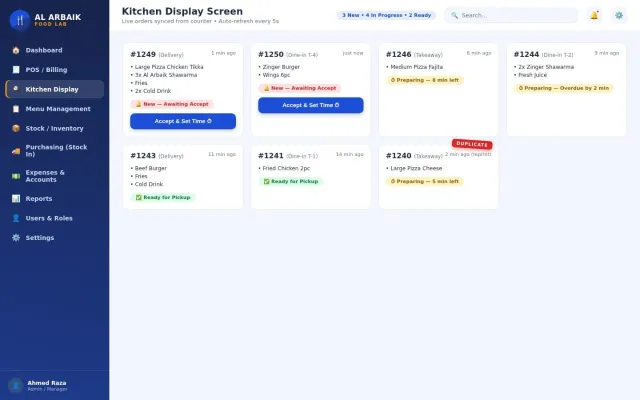This screenshot has height=400, width=640.
Task: Click the search magnifier icon
Action: 454,16
